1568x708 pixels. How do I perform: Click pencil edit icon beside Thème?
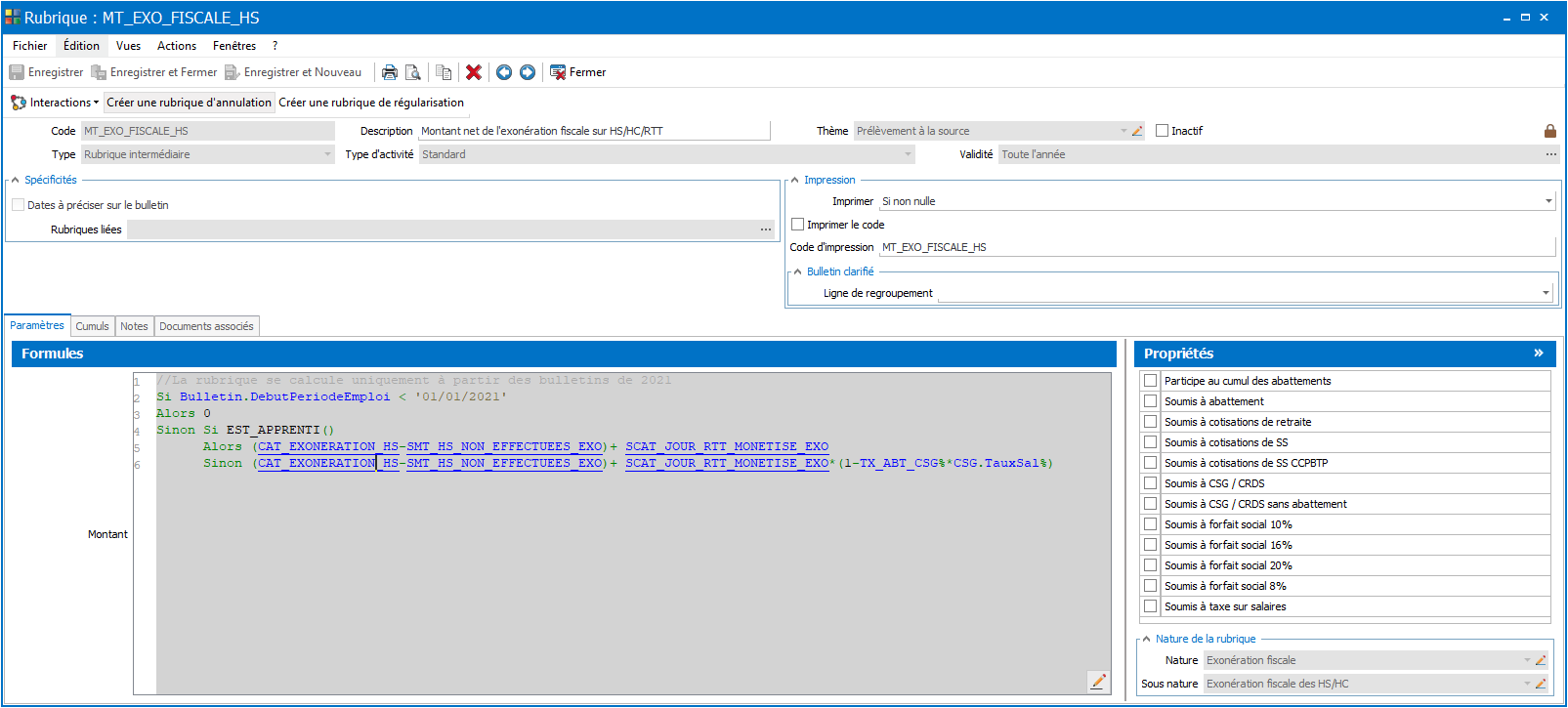pos(1137,131)
